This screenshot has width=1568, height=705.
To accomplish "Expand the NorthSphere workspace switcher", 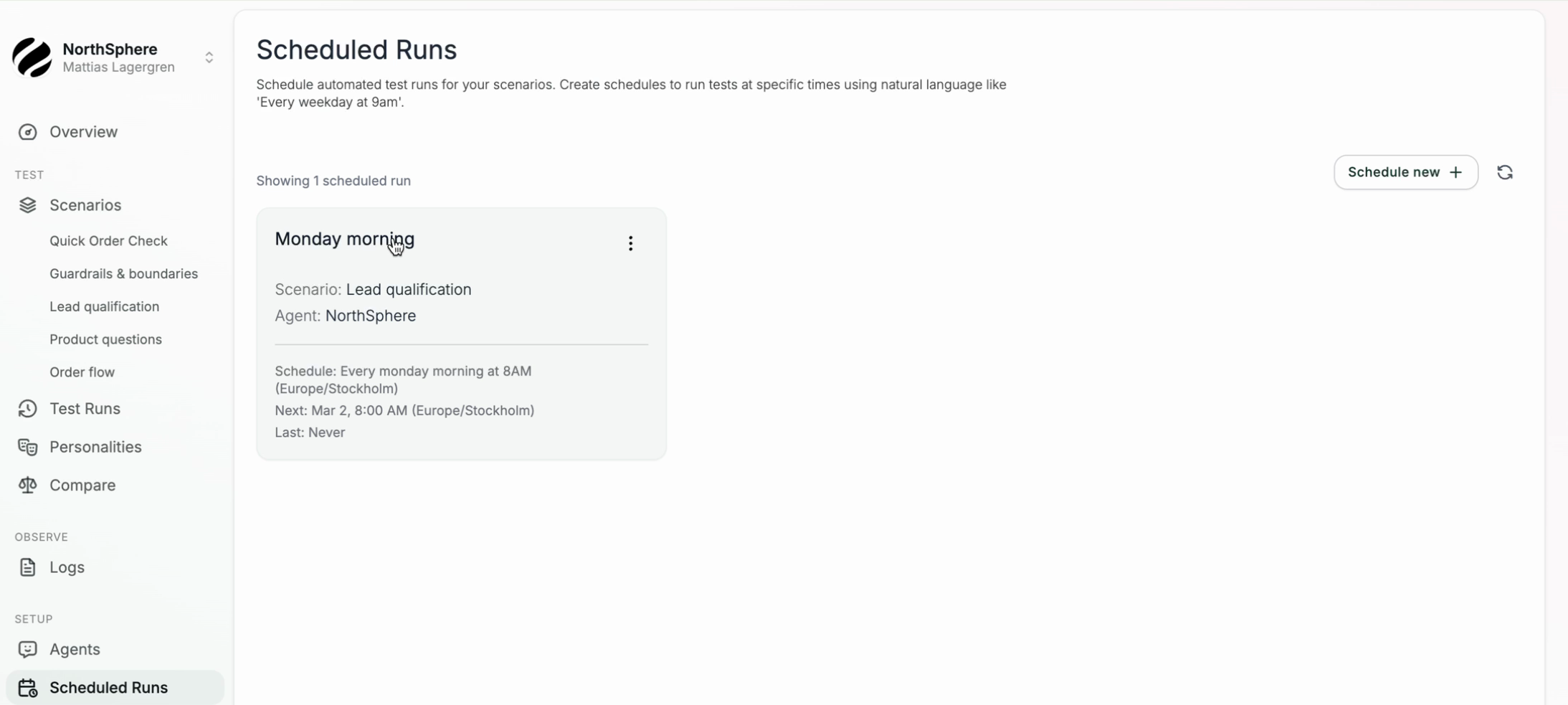I will (x=209, y=57).
